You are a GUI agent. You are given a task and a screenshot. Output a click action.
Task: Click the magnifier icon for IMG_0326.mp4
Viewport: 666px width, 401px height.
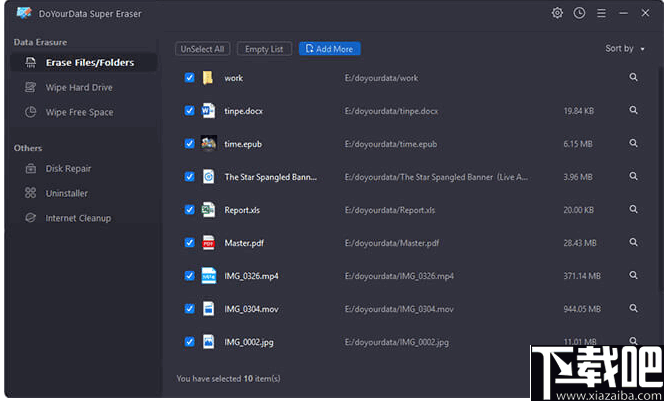point(633,276)
